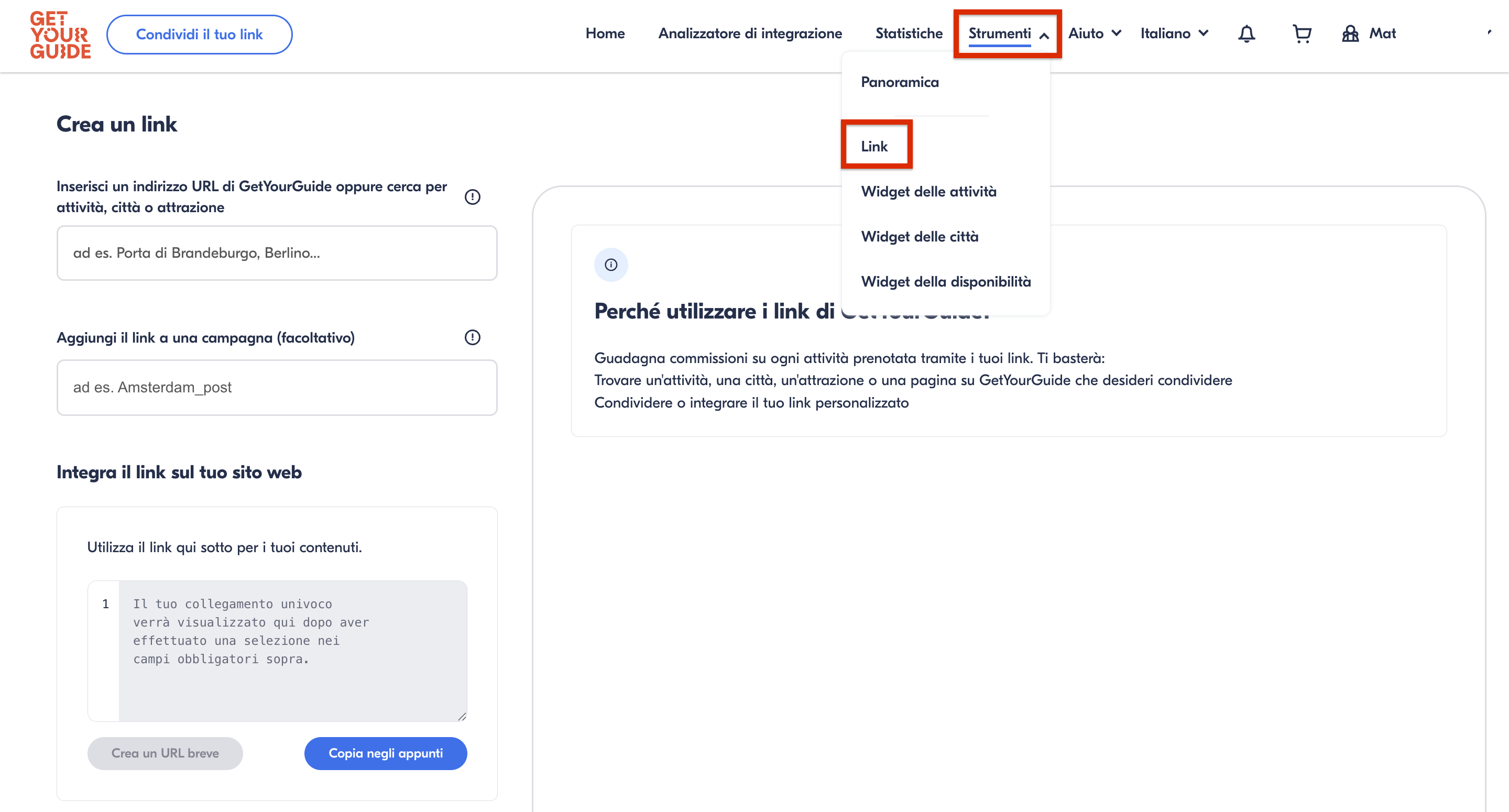Click the GetYourGuide logo
Image resolution: width=1509 pixels, height=812 pixels.
tap(60, 35)
